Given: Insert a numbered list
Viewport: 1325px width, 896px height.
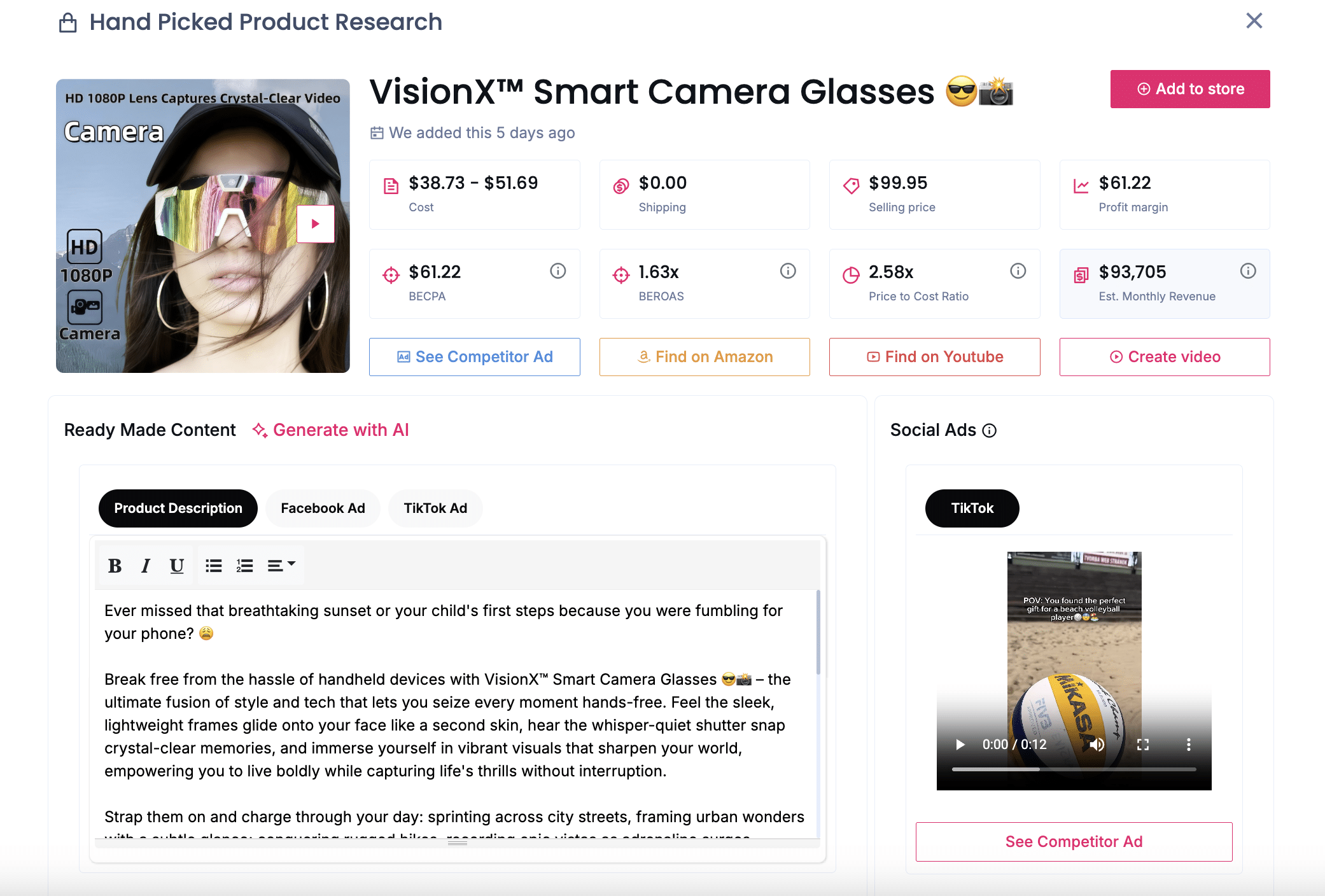Looking at the screenshot, I should (x=244, y=566).
